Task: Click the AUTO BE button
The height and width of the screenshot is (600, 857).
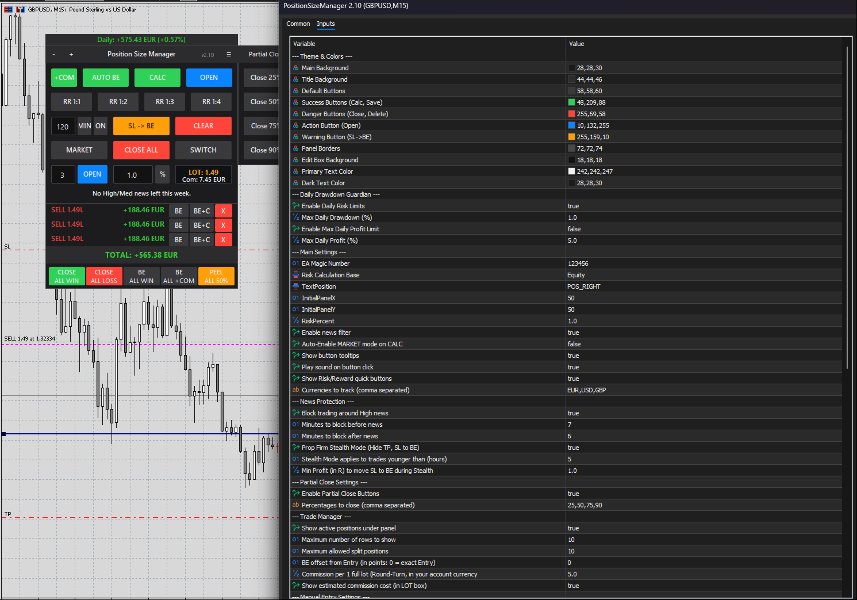Action: (x=105, y=78)
